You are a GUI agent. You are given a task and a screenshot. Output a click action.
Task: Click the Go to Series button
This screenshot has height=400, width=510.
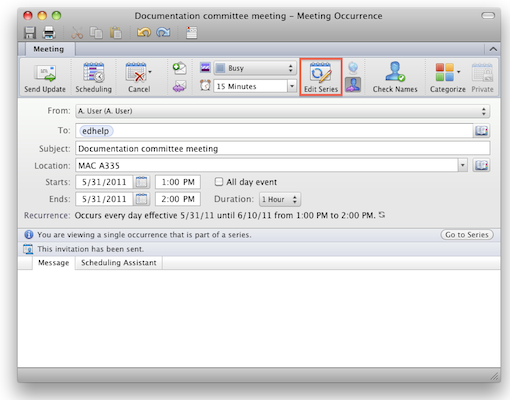(x=467, y=235)
